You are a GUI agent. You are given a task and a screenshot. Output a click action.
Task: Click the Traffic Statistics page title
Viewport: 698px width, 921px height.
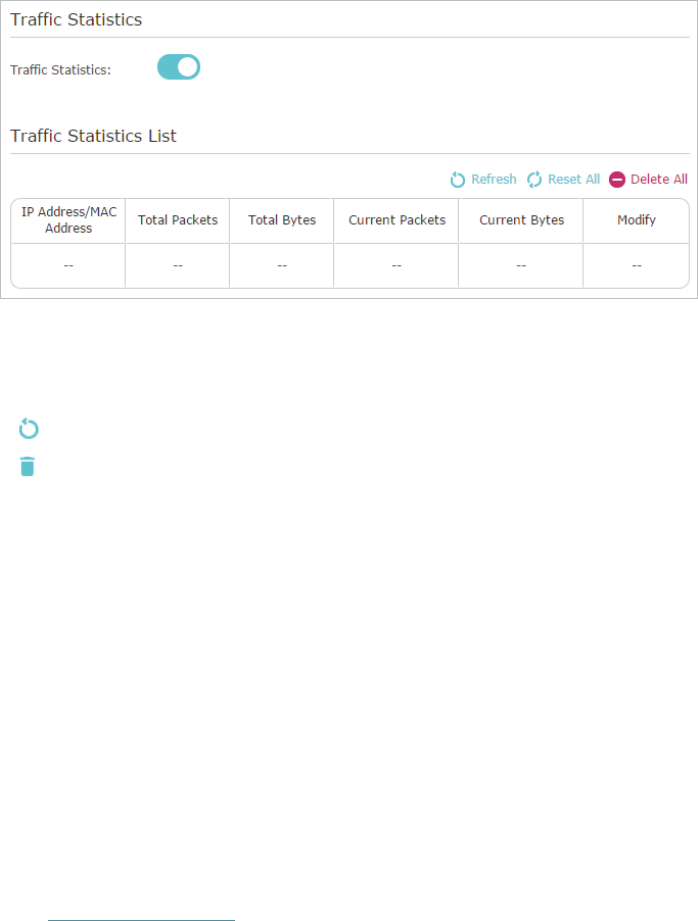76,19
